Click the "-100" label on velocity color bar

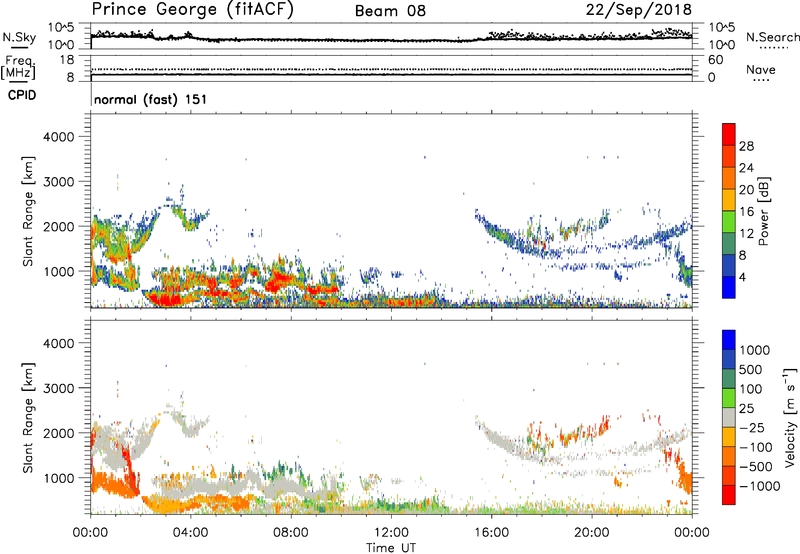(756, 447)
